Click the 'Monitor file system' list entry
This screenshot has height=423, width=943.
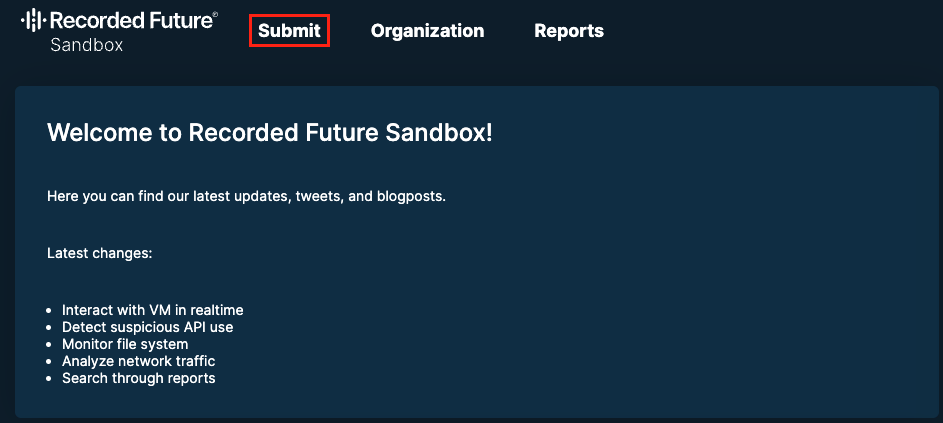pyautogui.click(x=125, y=344)
